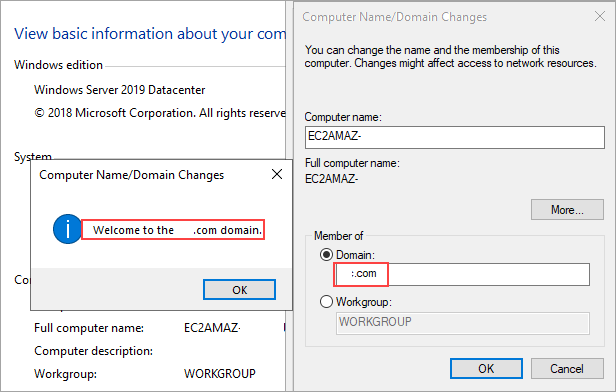This screenshot has height=392, width=616.
Task: Click OK in the Welcome to domain message
Action: 239,290
